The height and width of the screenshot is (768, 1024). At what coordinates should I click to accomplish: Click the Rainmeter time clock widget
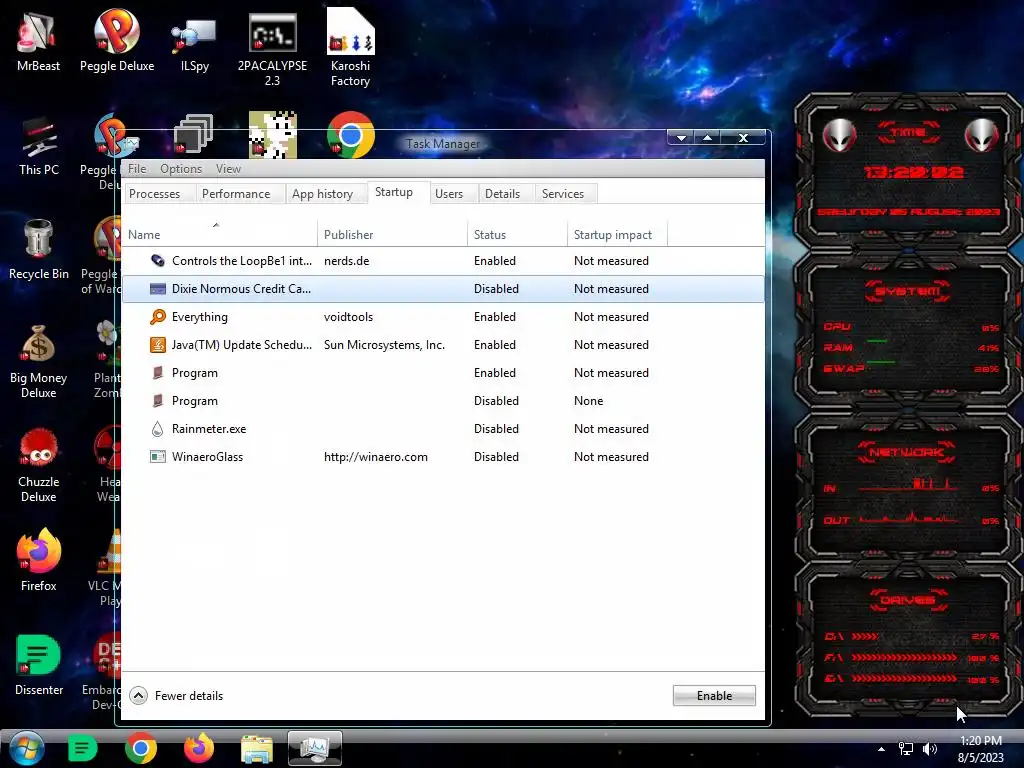[x=908, y=173]
